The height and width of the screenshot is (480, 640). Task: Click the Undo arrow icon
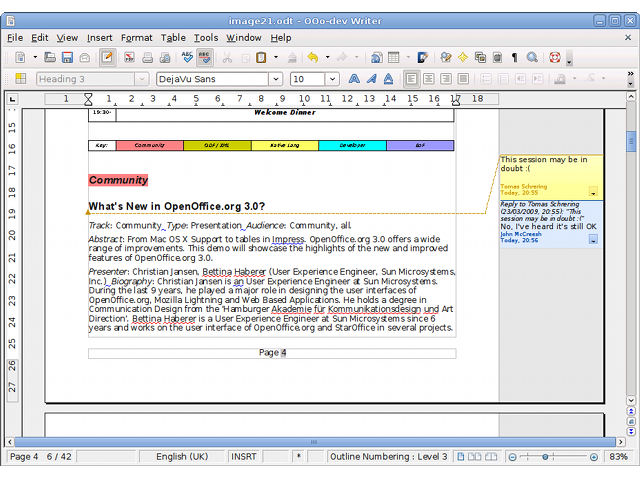pyautogui.click(x=313, y=58)
